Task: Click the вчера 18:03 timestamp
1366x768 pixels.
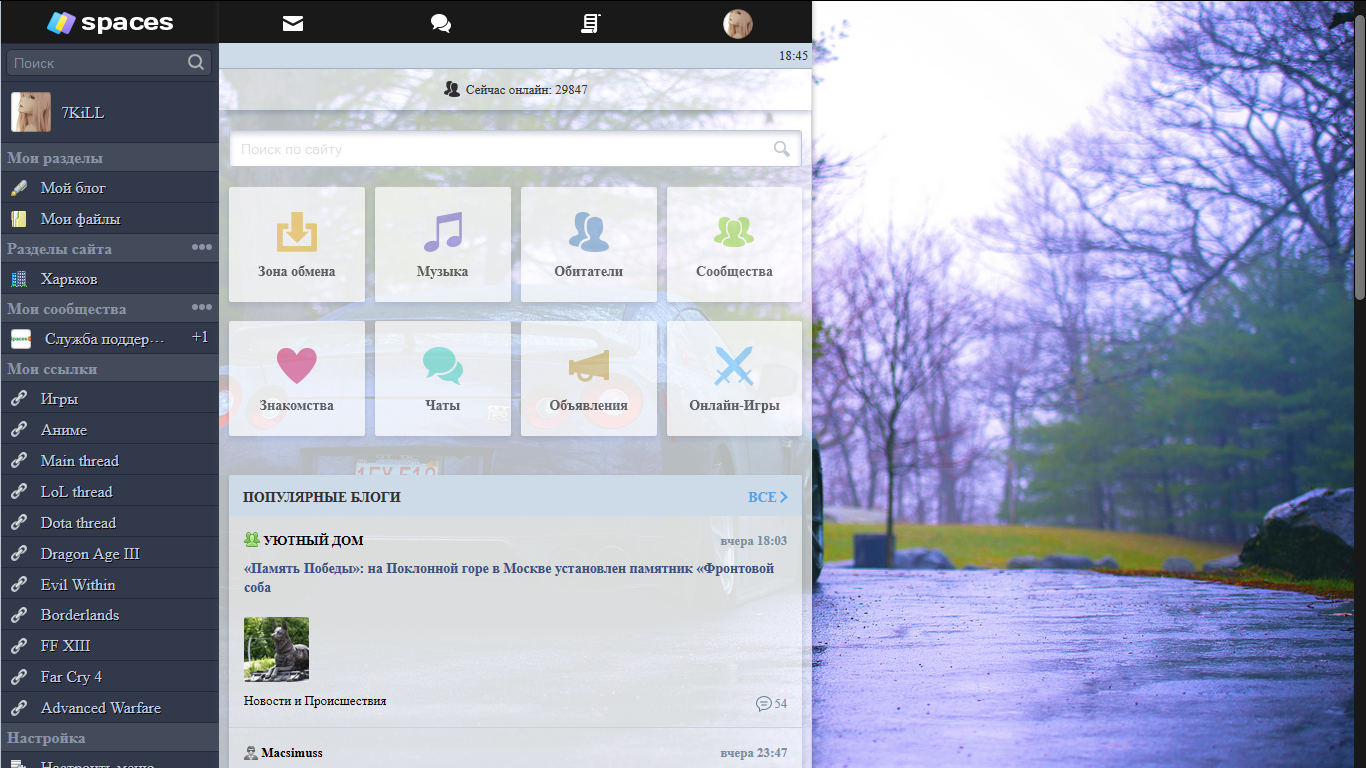Action: tap(754, 541)
